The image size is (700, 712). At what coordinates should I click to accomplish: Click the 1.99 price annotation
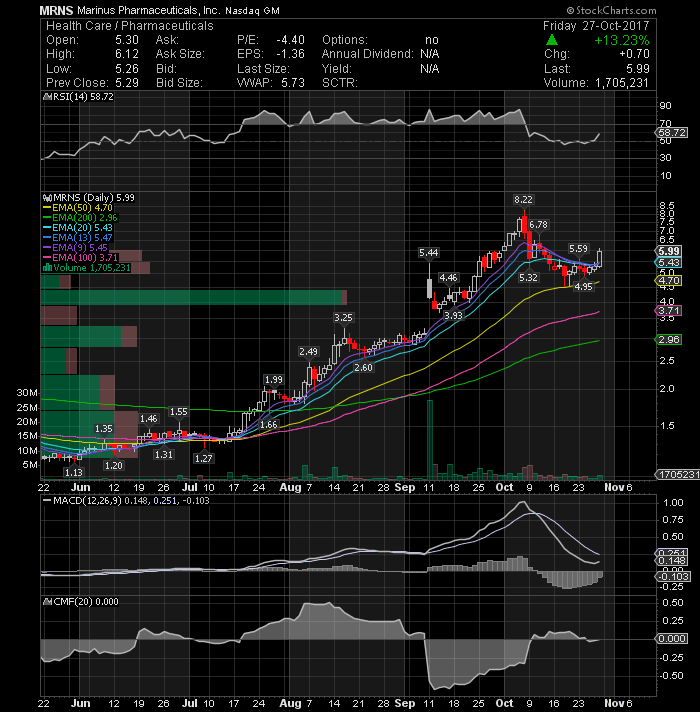274,380
